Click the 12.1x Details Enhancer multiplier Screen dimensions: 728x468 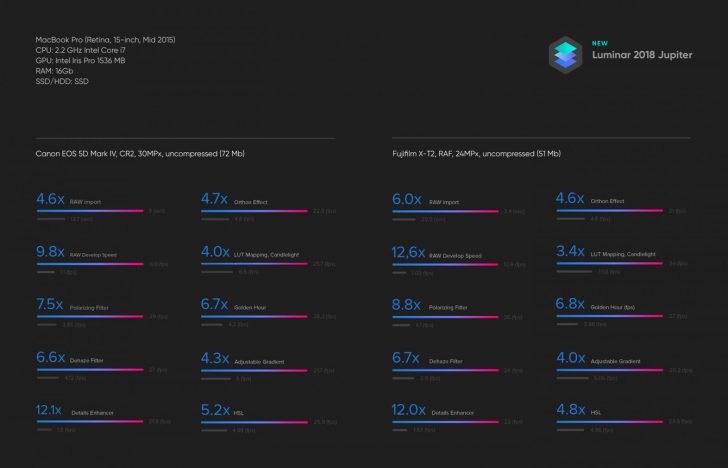[50, 410]
